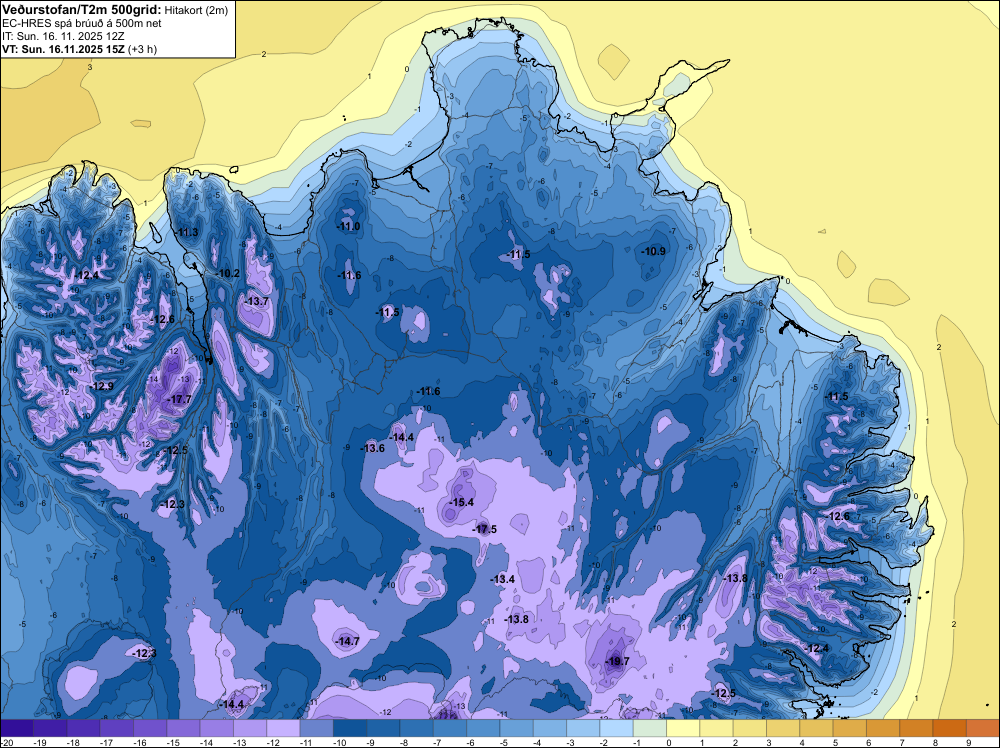Viewport: 1000px width, 748px height.
Task: Click the legend swatch labeled -15
Action: (x=183, y=727)
